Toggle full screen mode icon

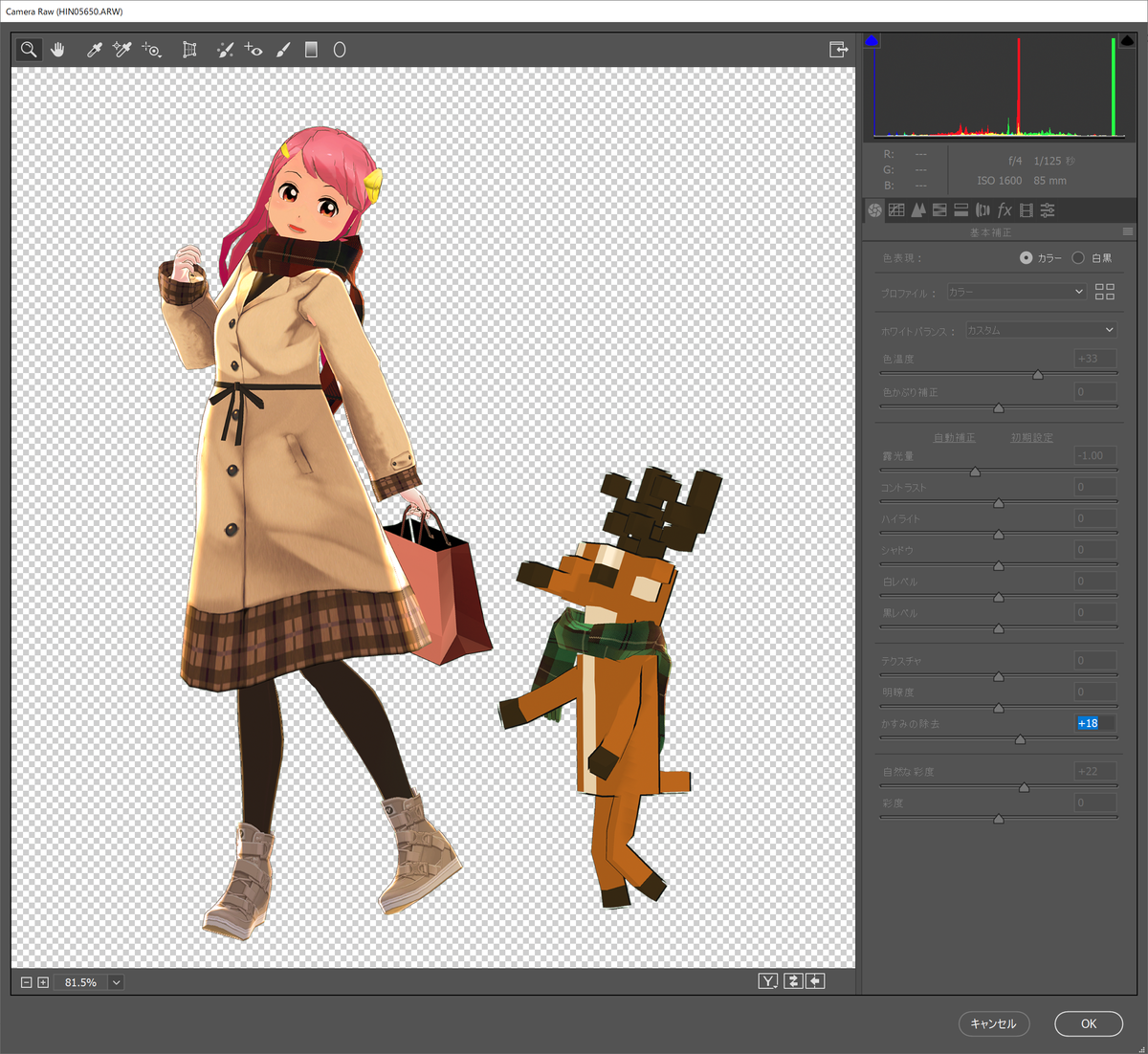pos(839,50)
